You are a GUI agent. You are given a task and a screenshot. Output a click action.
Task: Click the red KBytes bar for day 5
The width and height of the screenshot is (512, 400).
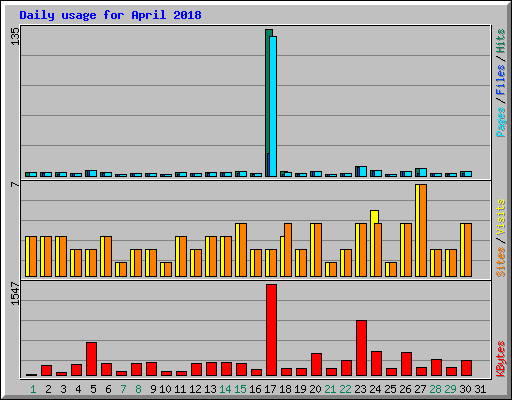point(91,359)
